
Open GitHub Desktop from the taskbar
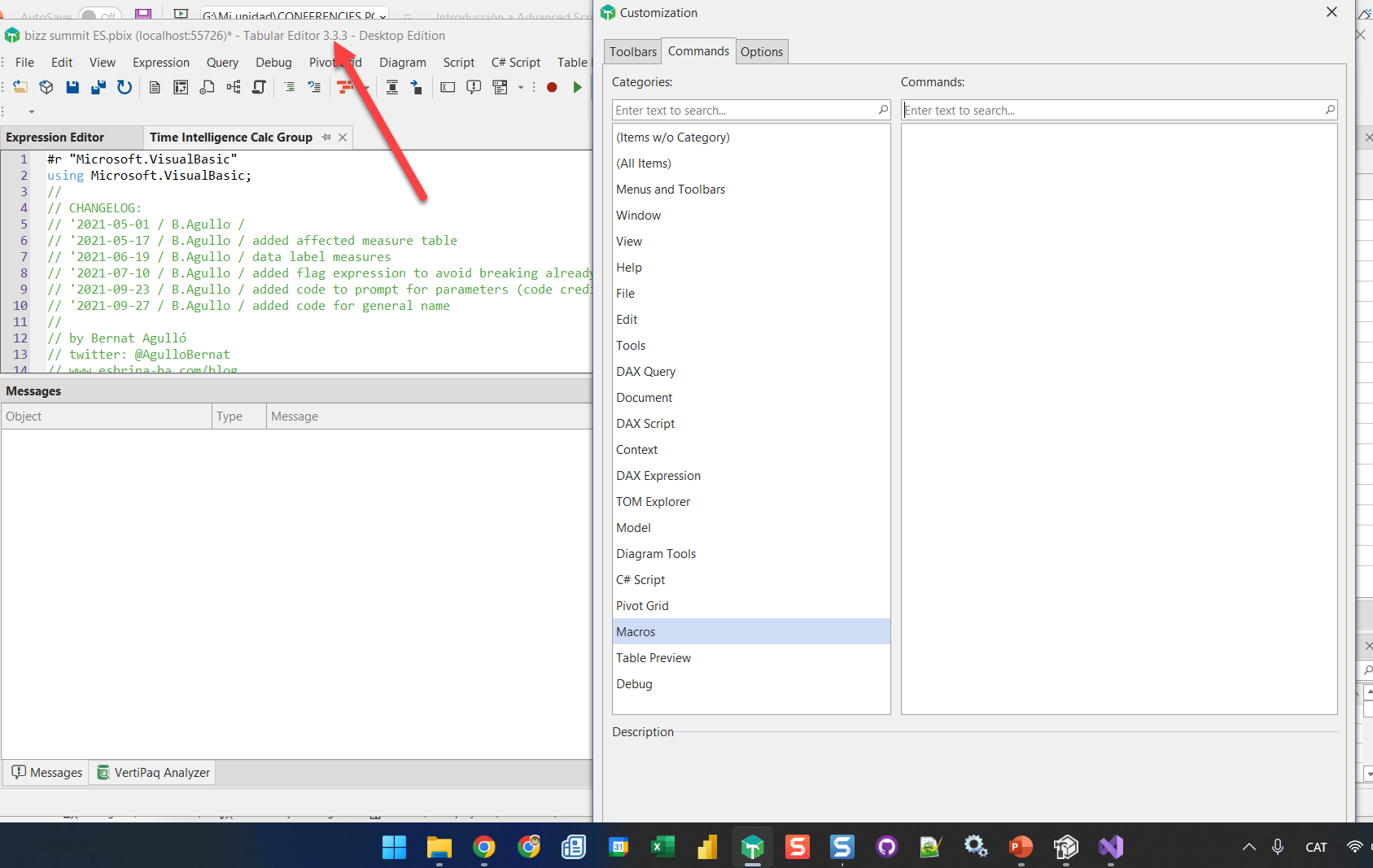[885, 847]
